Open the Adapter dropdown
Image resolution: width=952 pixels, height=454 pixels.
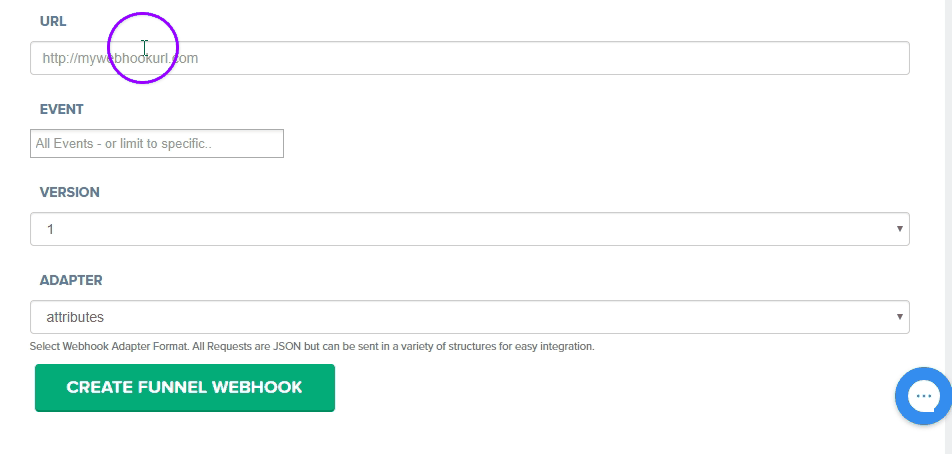[x=470, y=317]
